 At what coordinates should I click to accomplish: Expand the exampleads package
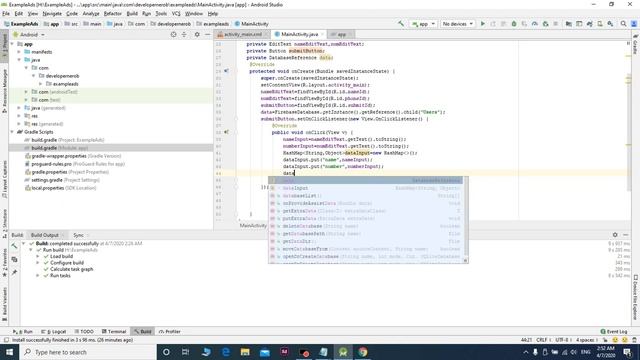point(40,84)
